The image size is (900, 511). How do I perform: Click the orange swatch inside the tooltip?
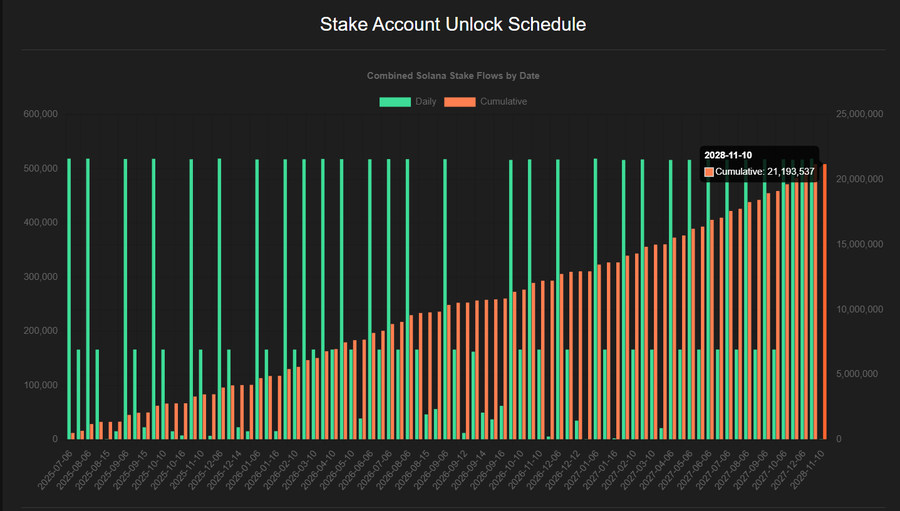710,172
